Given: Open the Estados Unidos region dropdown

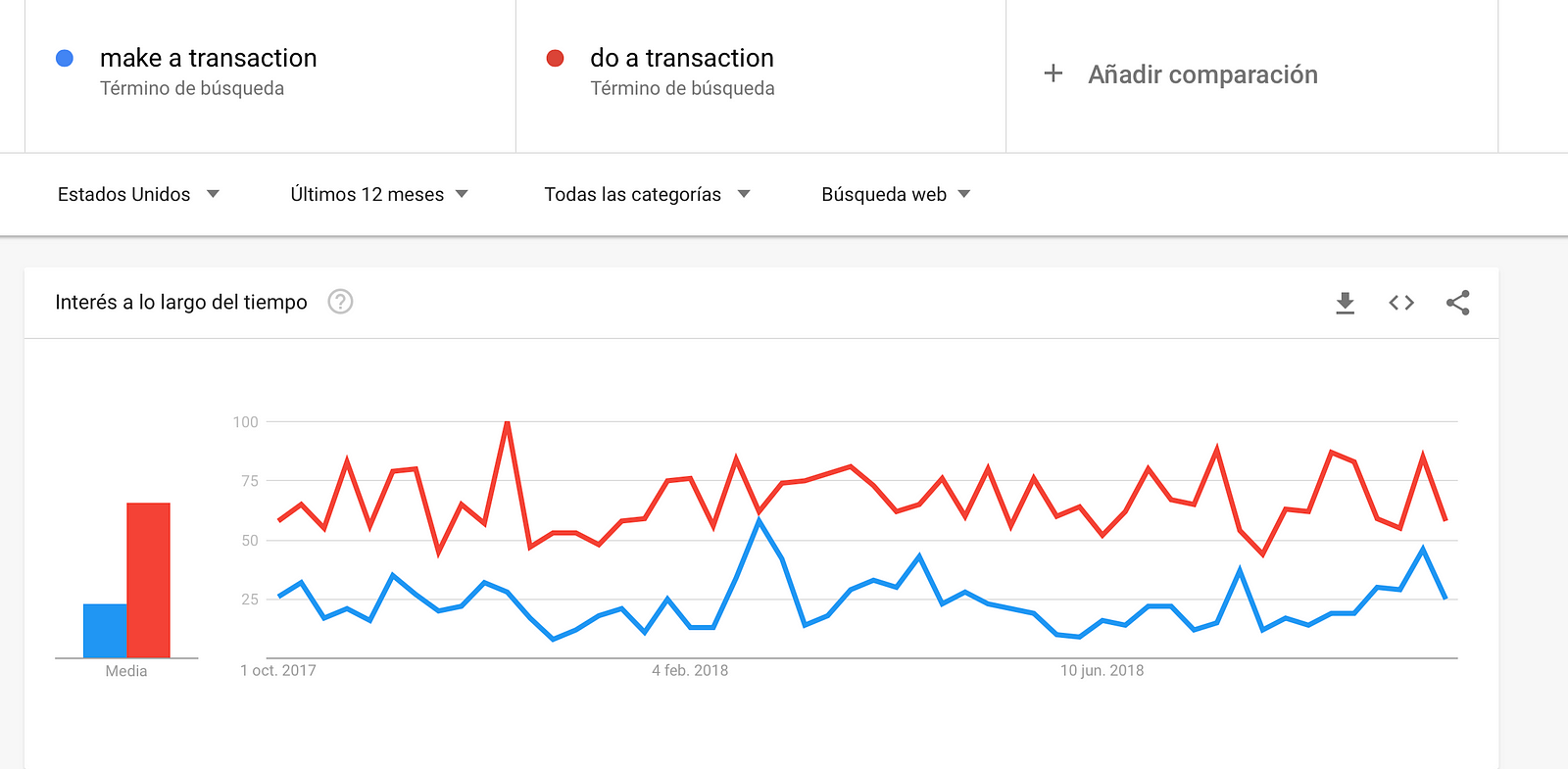Looking at the screenshot, I should (138, 194).
